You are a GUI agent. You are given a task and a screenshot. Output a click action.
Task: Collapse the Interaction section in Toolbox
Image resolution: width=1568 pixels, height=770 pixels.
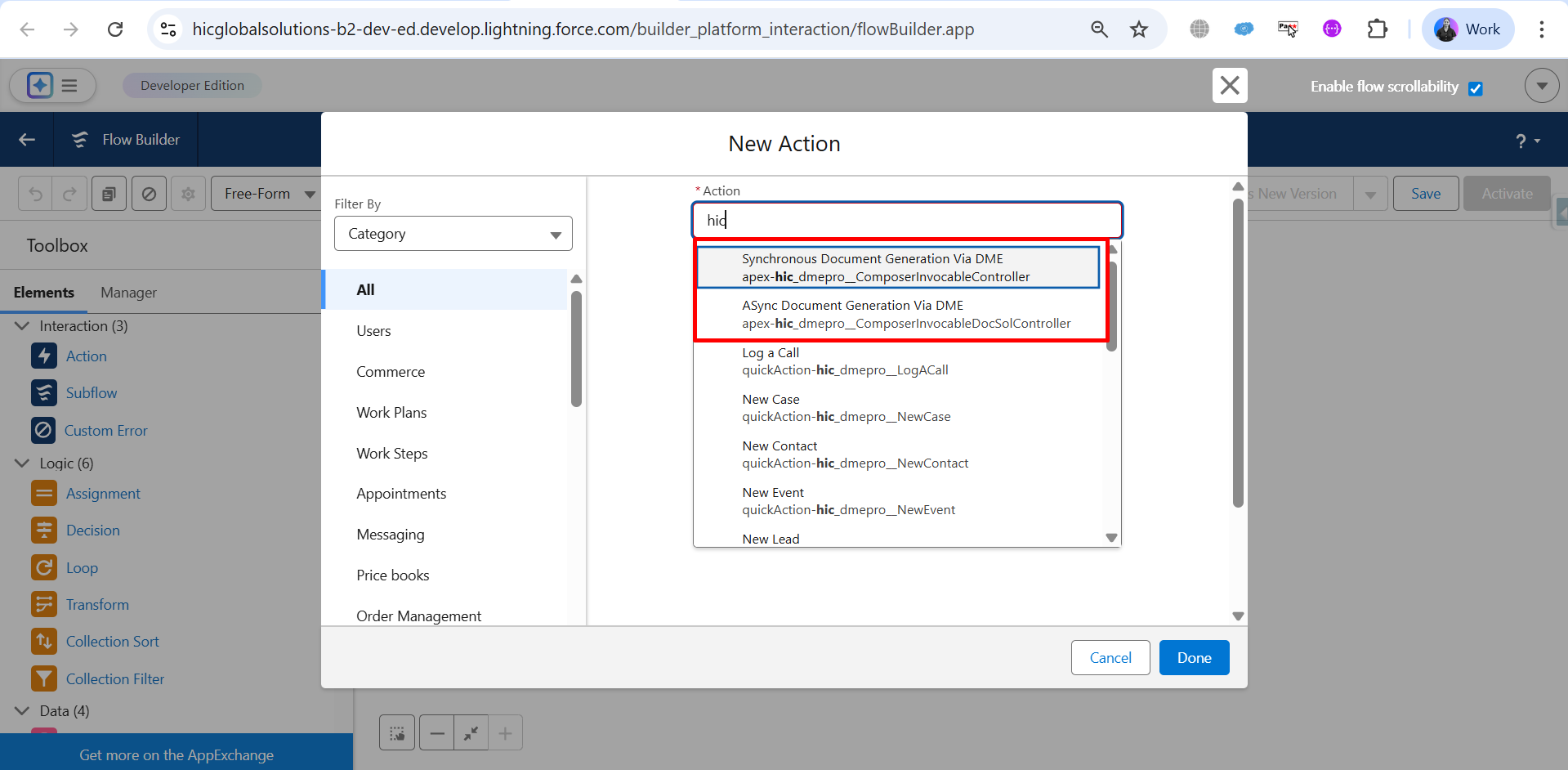click(22, 326)
